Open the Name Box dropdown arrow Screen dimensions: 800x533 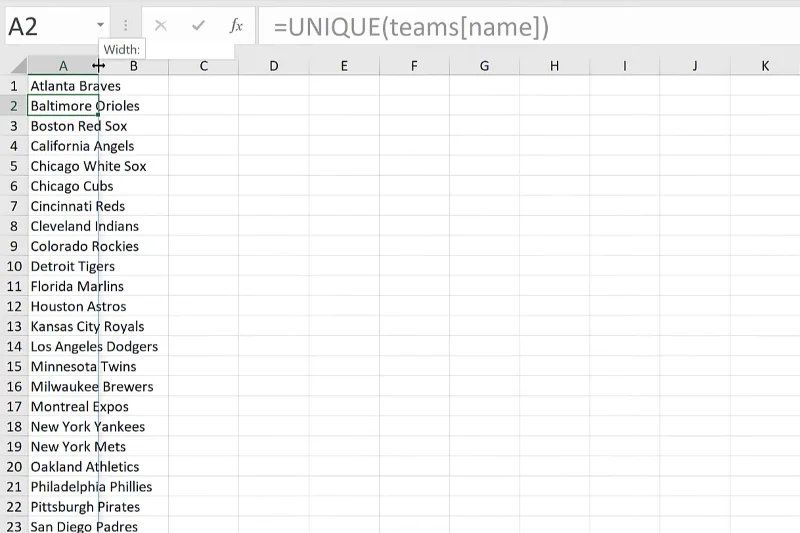coord(100,25)
